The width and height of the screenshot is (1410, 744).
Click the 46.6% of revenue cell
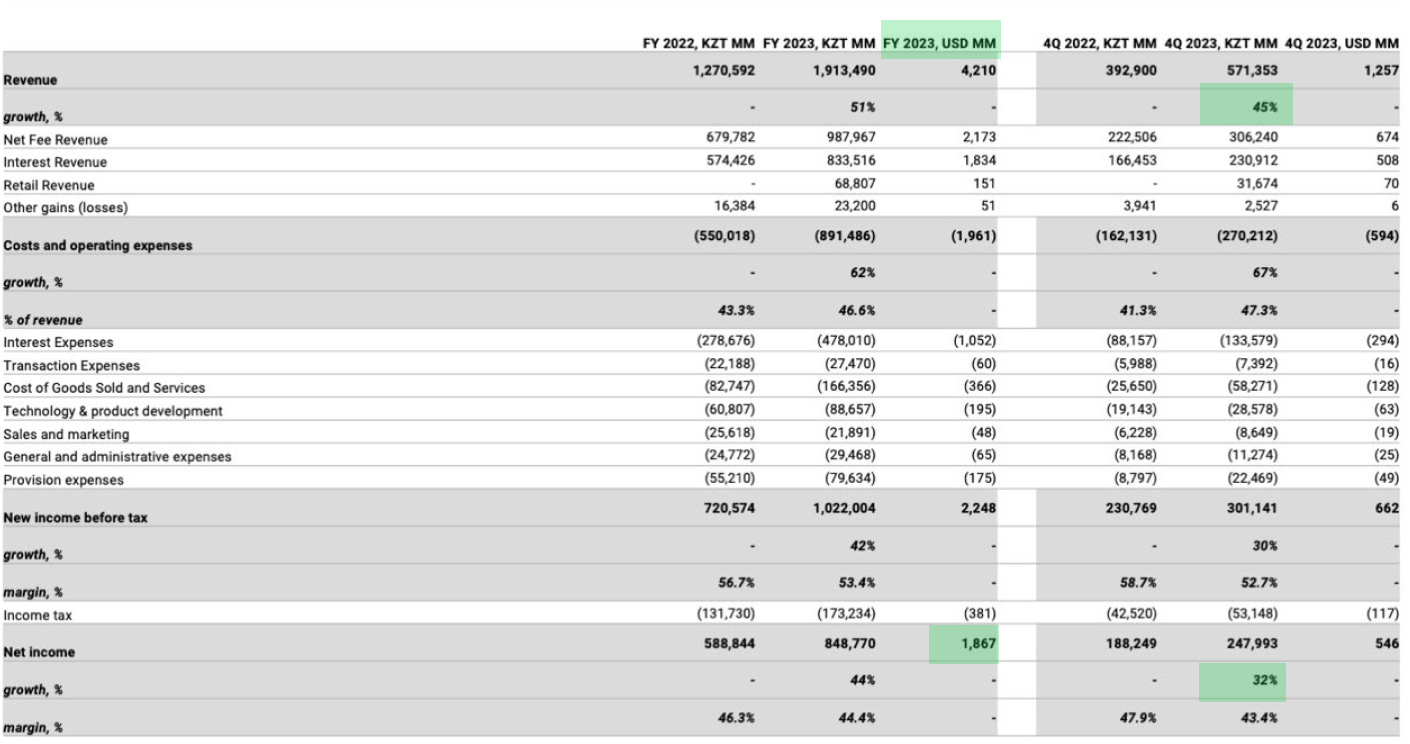(x=857, y=310)
